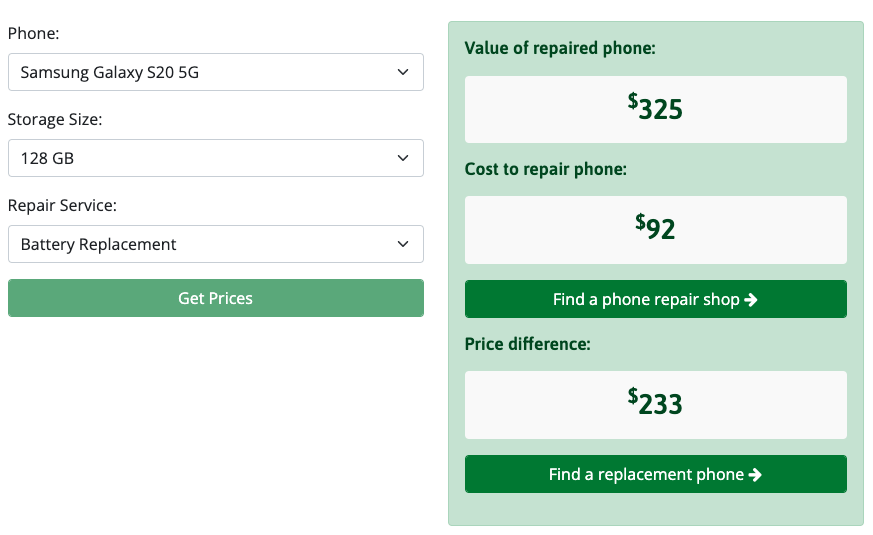Click the Phone: field label
Screen dimensions: 873x535
[x=33, y=33]
